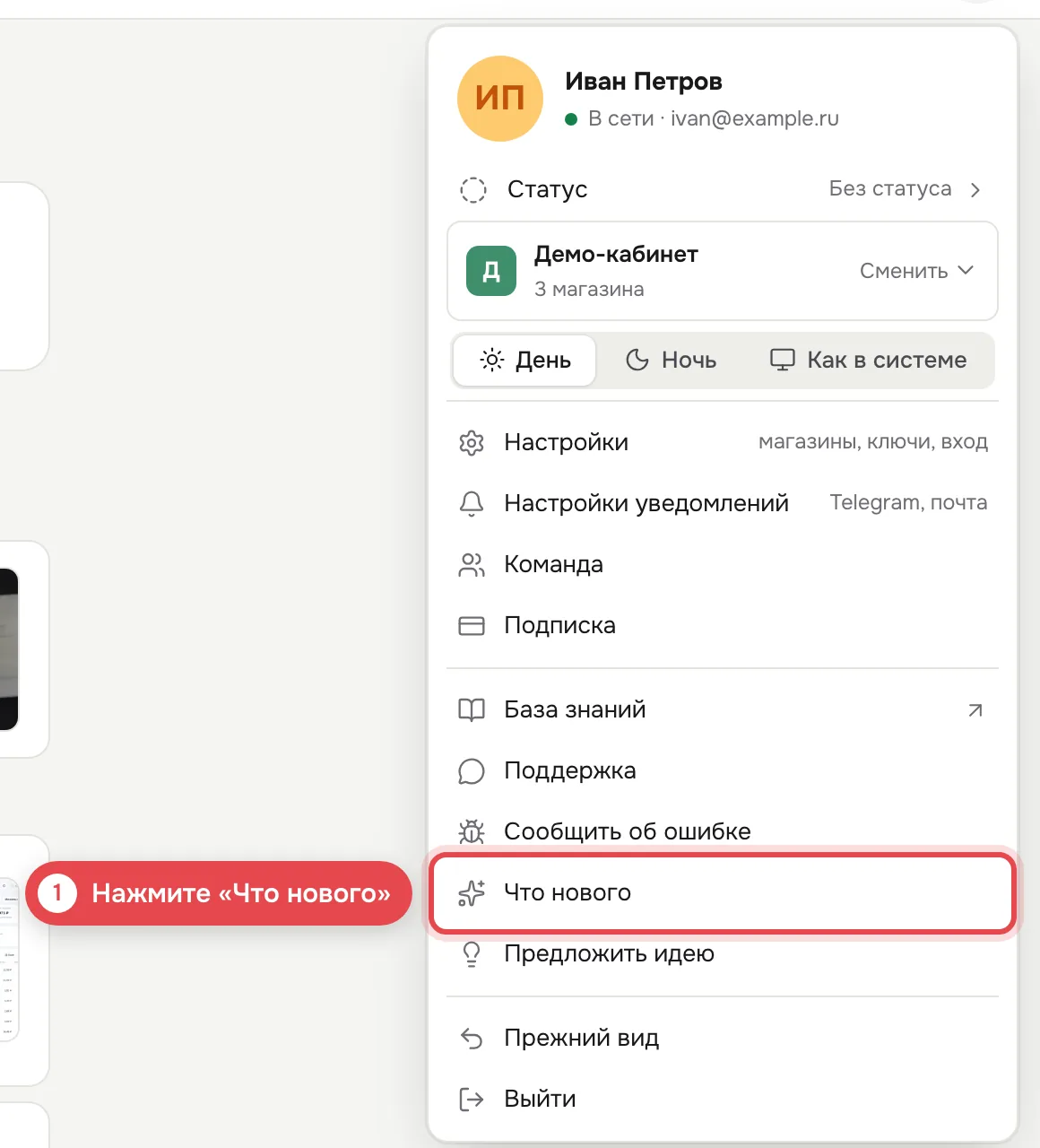Open the База знаний link

(x=723, y=709)
